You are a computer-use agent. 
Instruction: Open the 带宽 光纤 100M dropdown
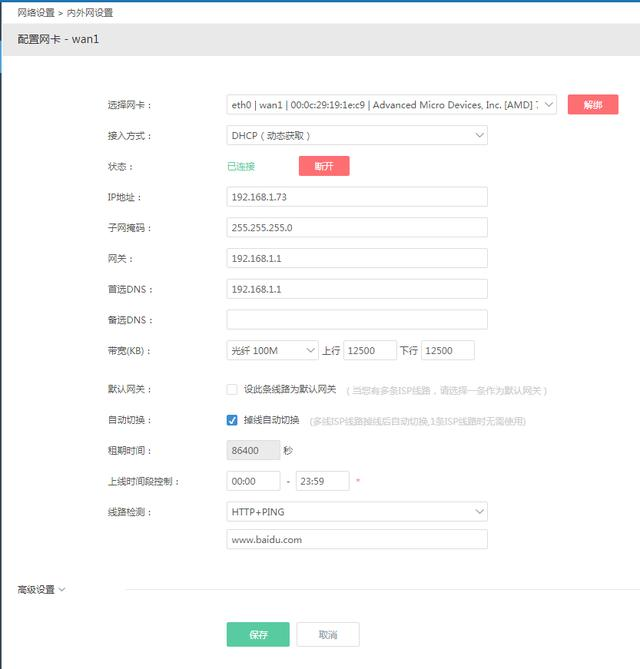coord(272,351)
